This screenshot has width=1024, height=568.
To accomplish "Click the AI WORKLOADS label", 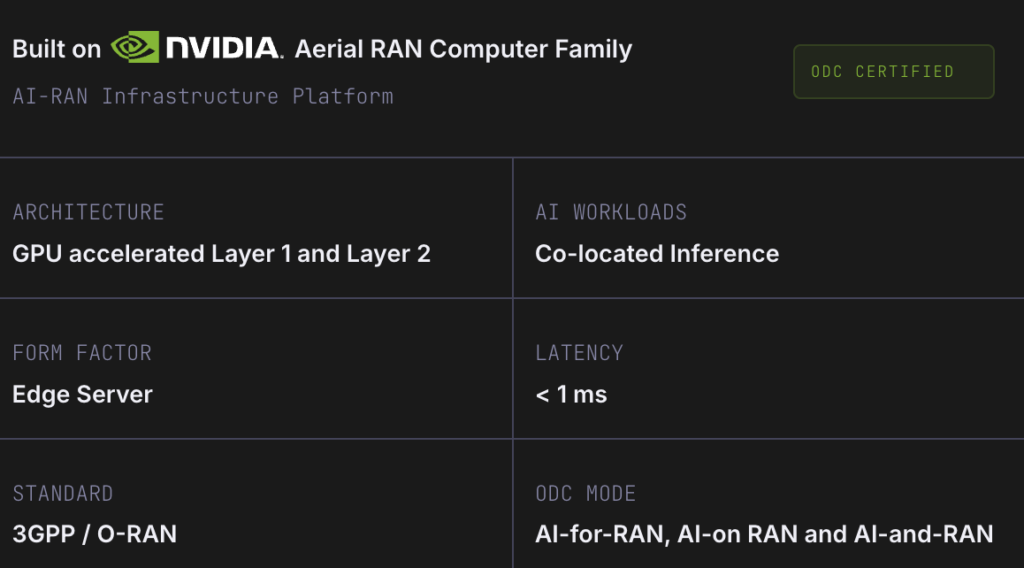I will point(611,212).
